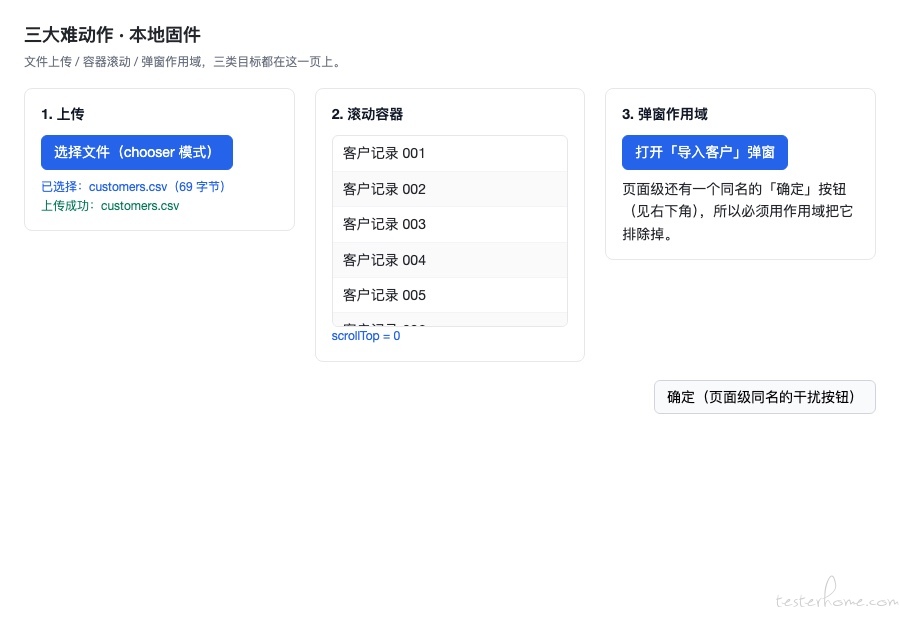The height and width of the screenshot is (620, 900).
Task: Select row 客户记录 003
Action: 449,224
